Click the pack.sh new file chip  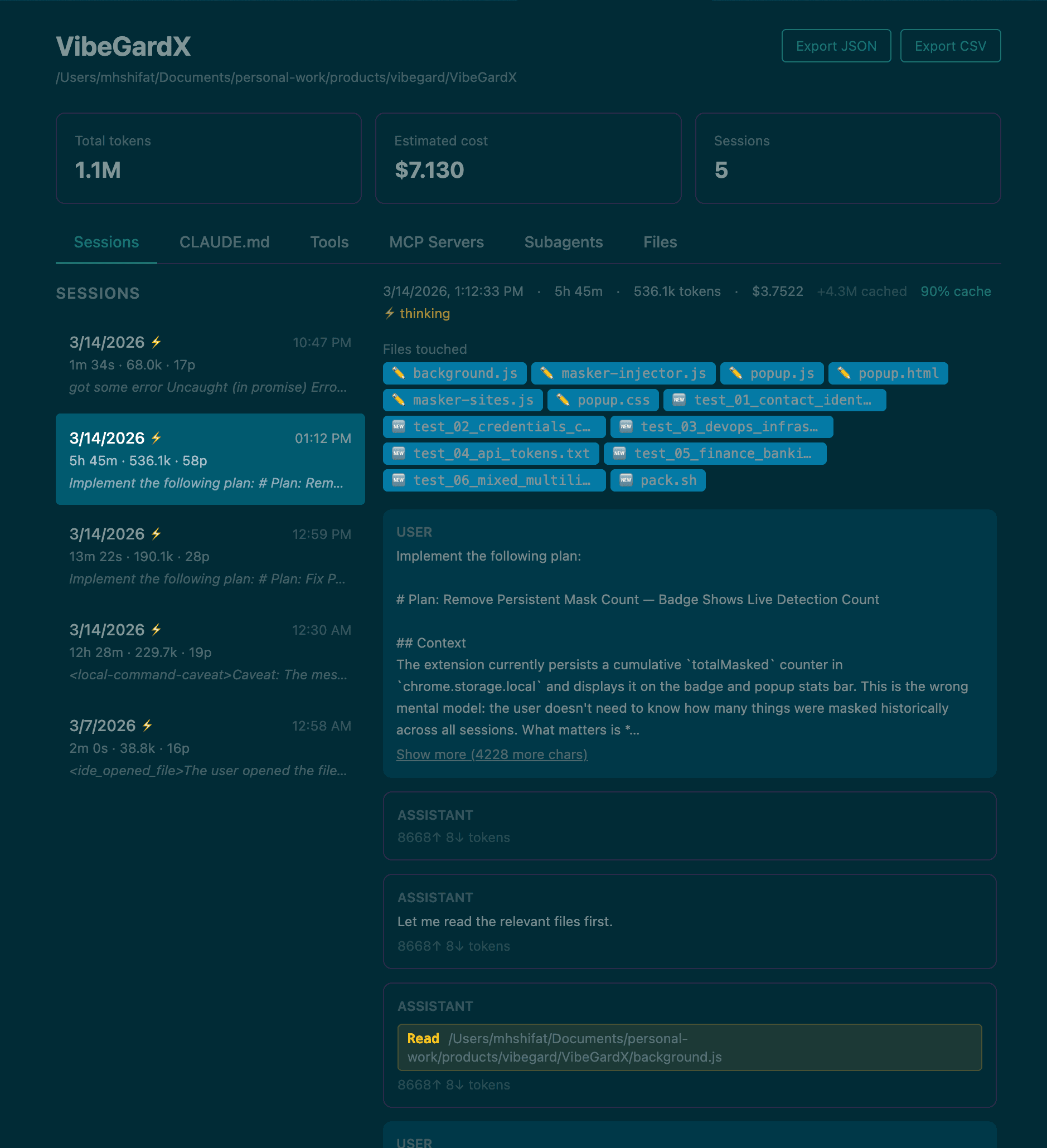click(x=657, y=480)
